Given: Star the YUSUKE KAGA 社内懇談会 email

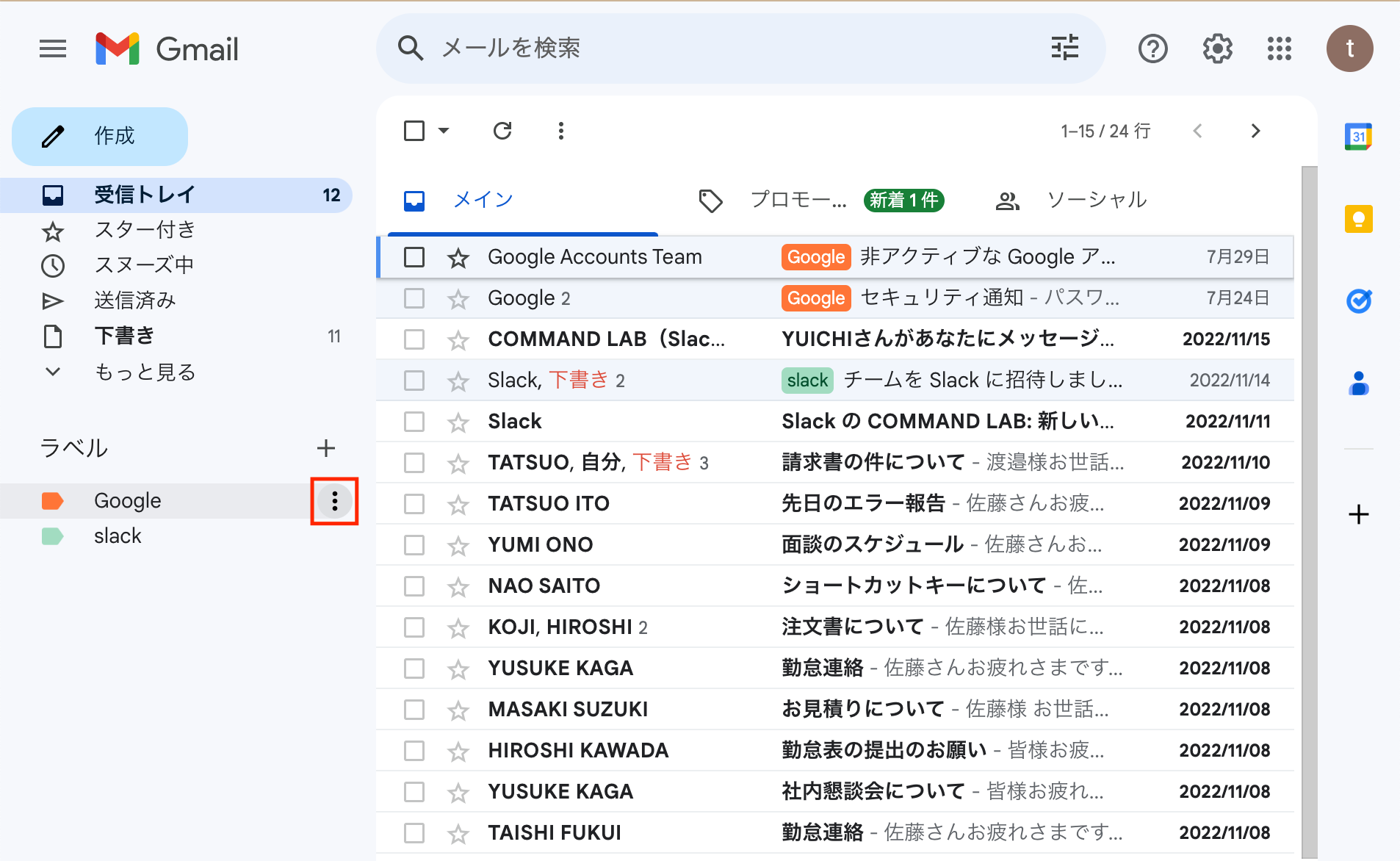Looking at the screenshot, I should click(x=458, y=792).
